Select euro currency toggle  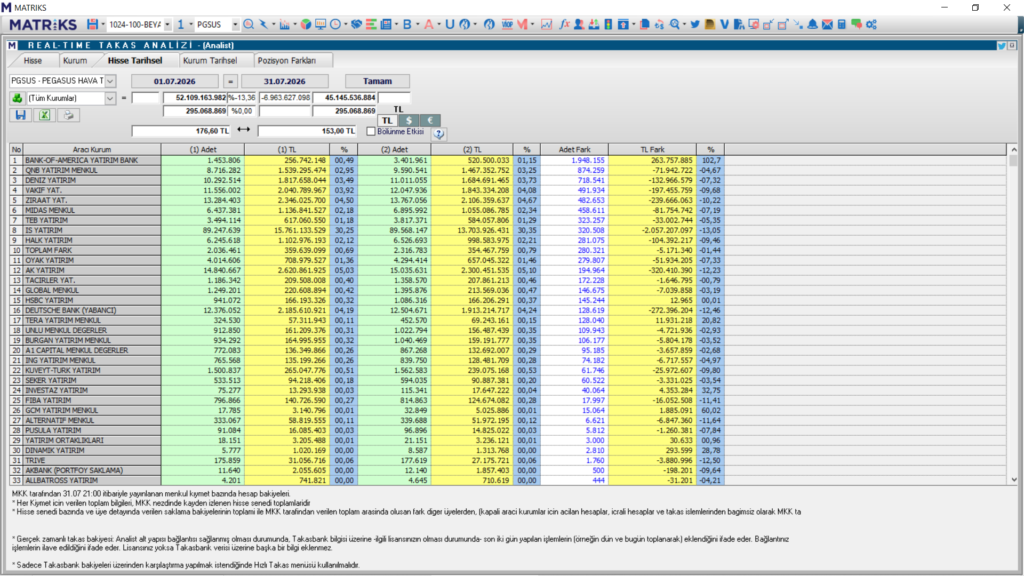tap(430, 120)
